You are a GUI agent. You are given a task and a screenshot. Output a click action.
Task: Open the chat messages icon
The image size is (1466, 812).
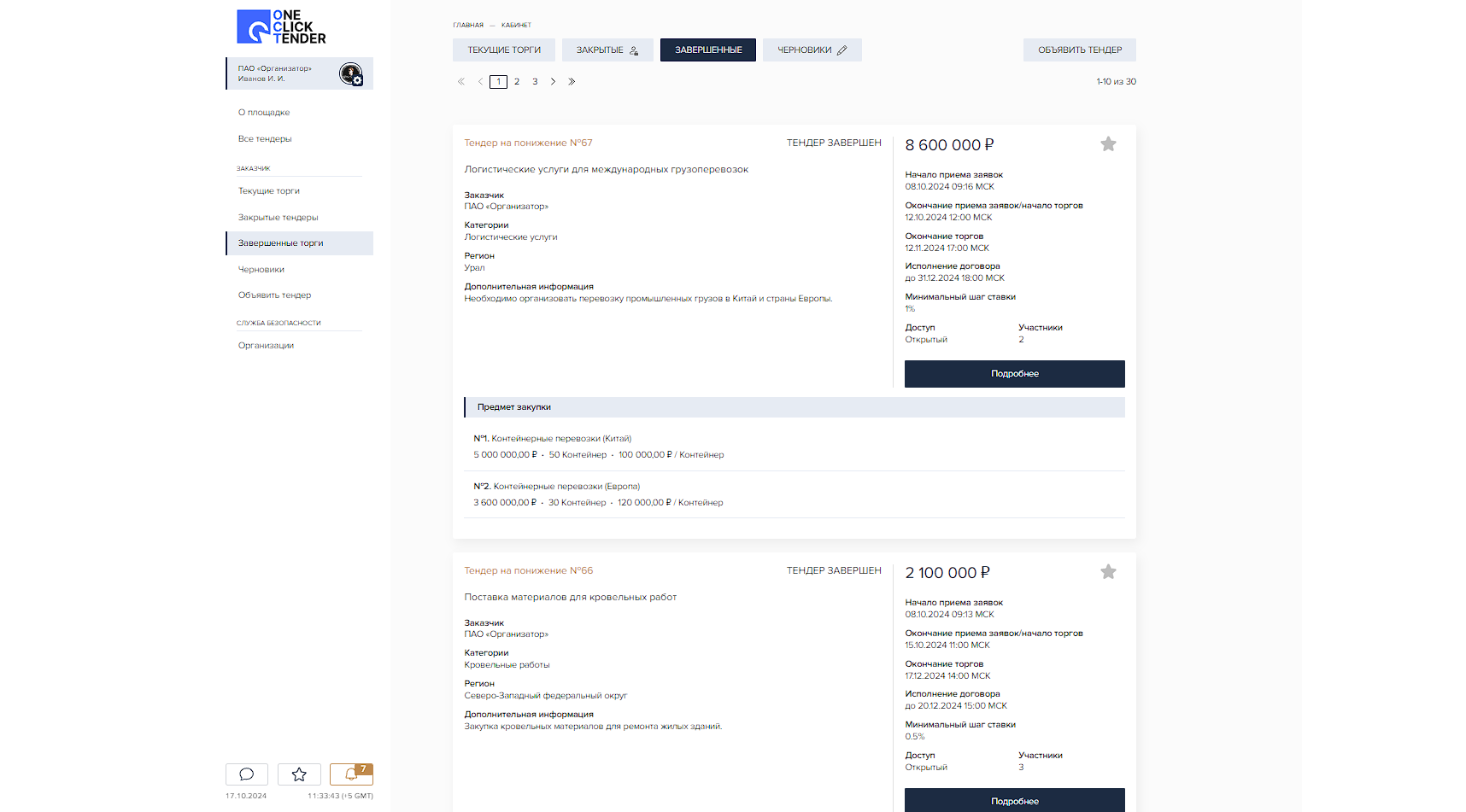pyautogui.click(x=247, y=774)
